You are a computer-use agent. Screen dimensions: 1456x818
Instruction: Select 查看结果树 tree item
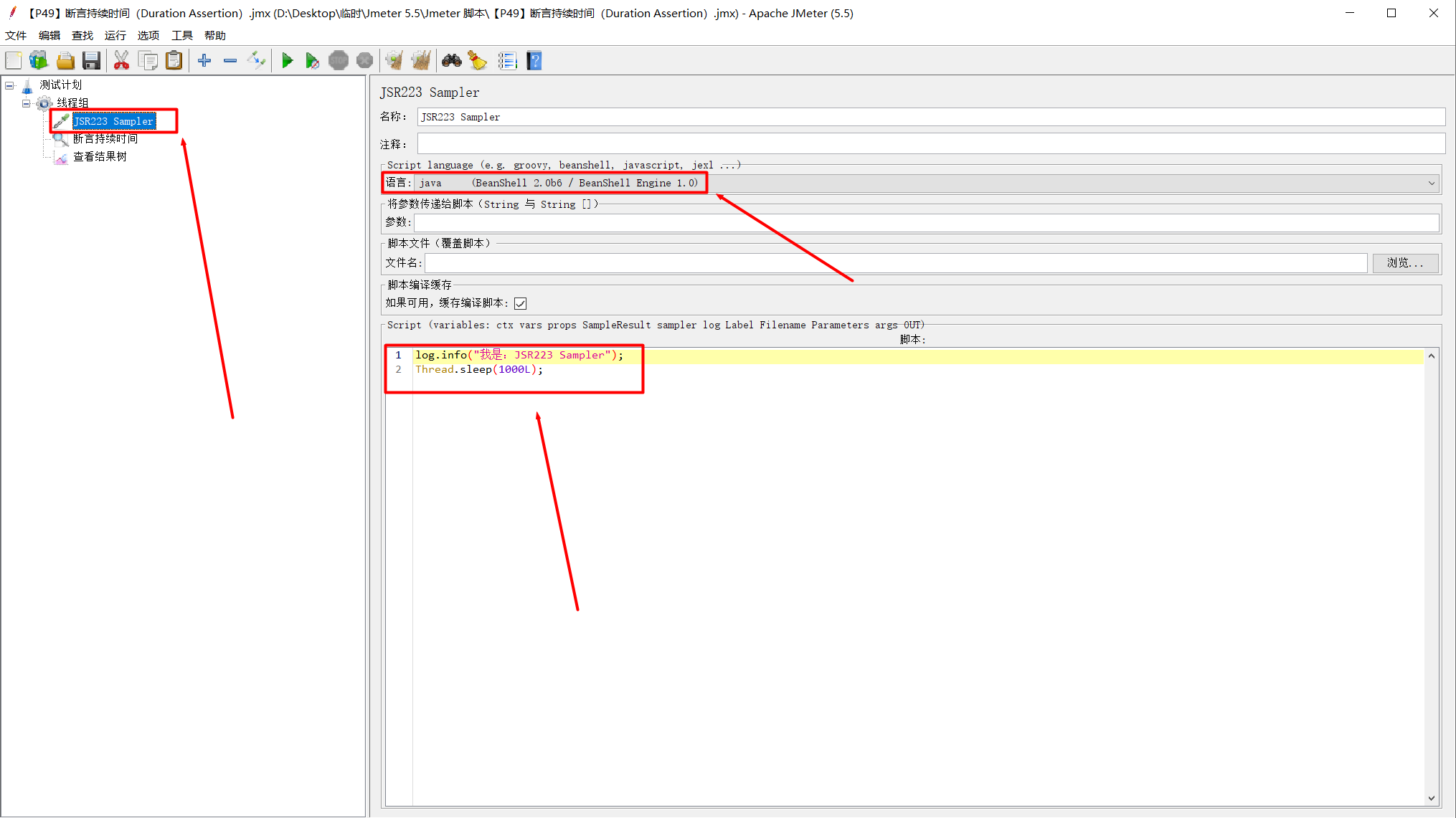coord(100,157)
